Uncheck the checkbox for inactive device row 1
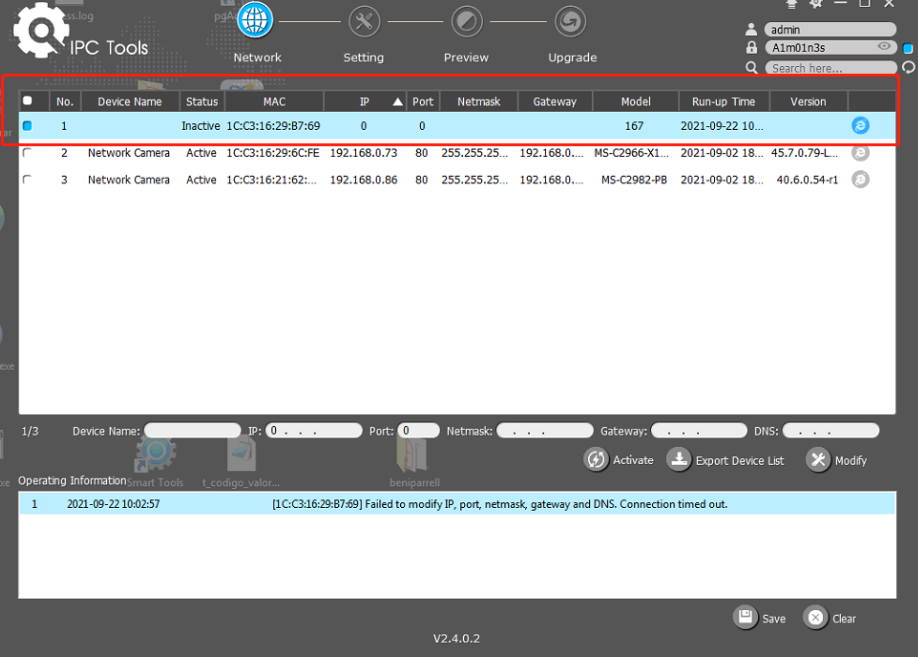918x657 pixels. click(27, 126)
